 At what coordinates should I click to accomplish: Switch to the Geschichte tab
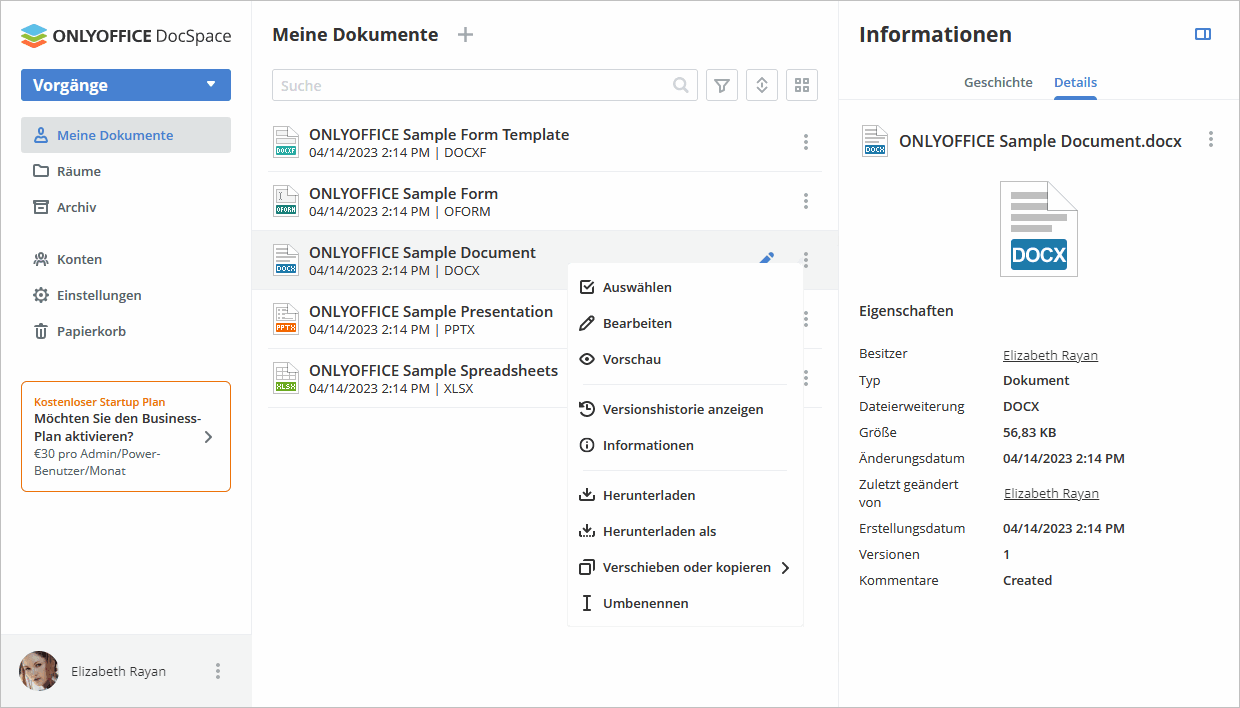[998, 82]
